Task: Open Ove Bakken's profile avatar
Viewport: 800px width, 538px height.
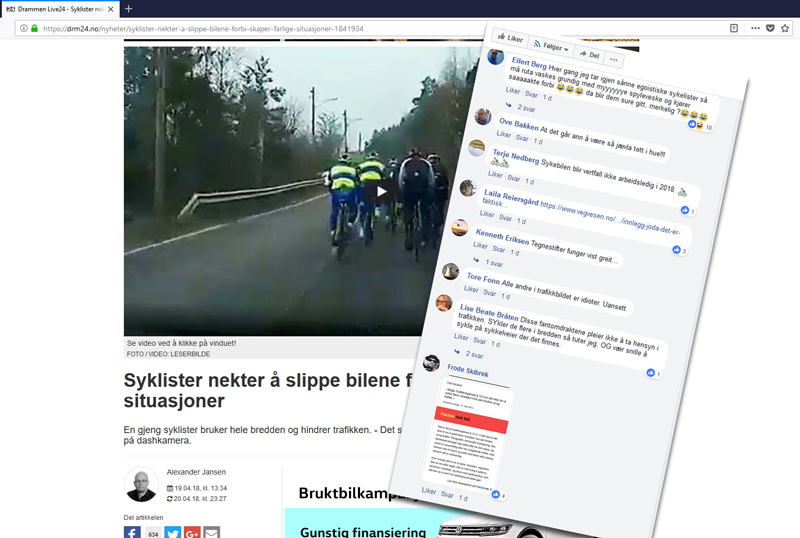Action: coord(483,117)
